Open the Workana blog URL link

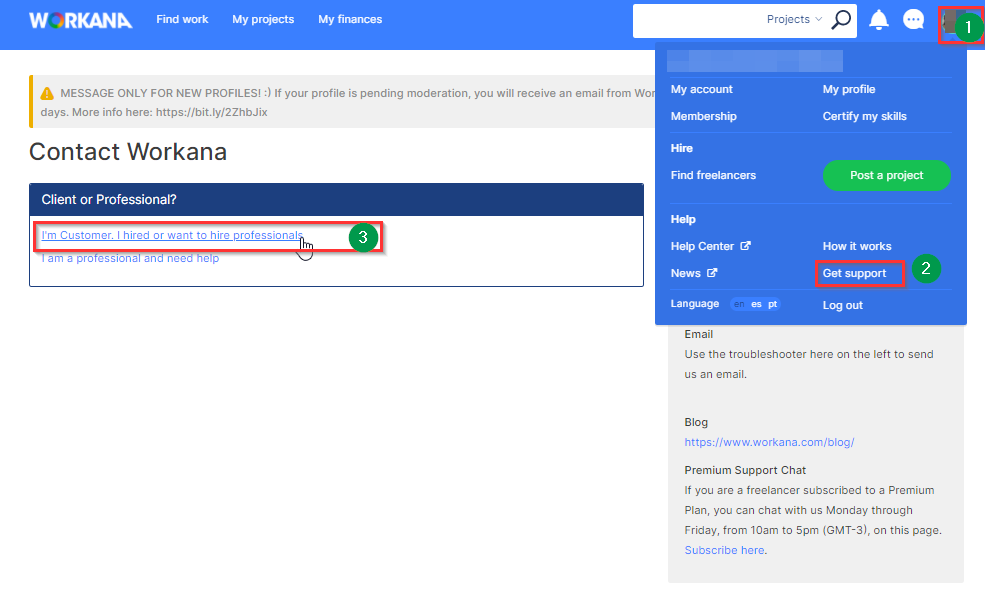tap(769, 442)
